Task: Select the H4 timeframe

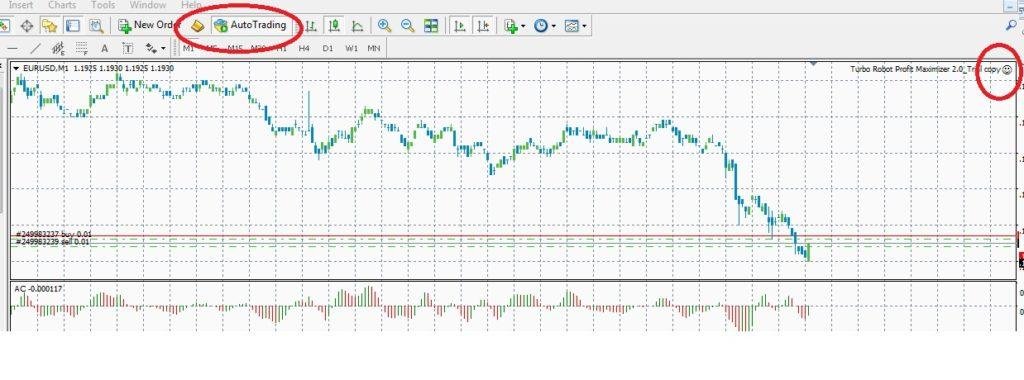Action: [304, 48]
